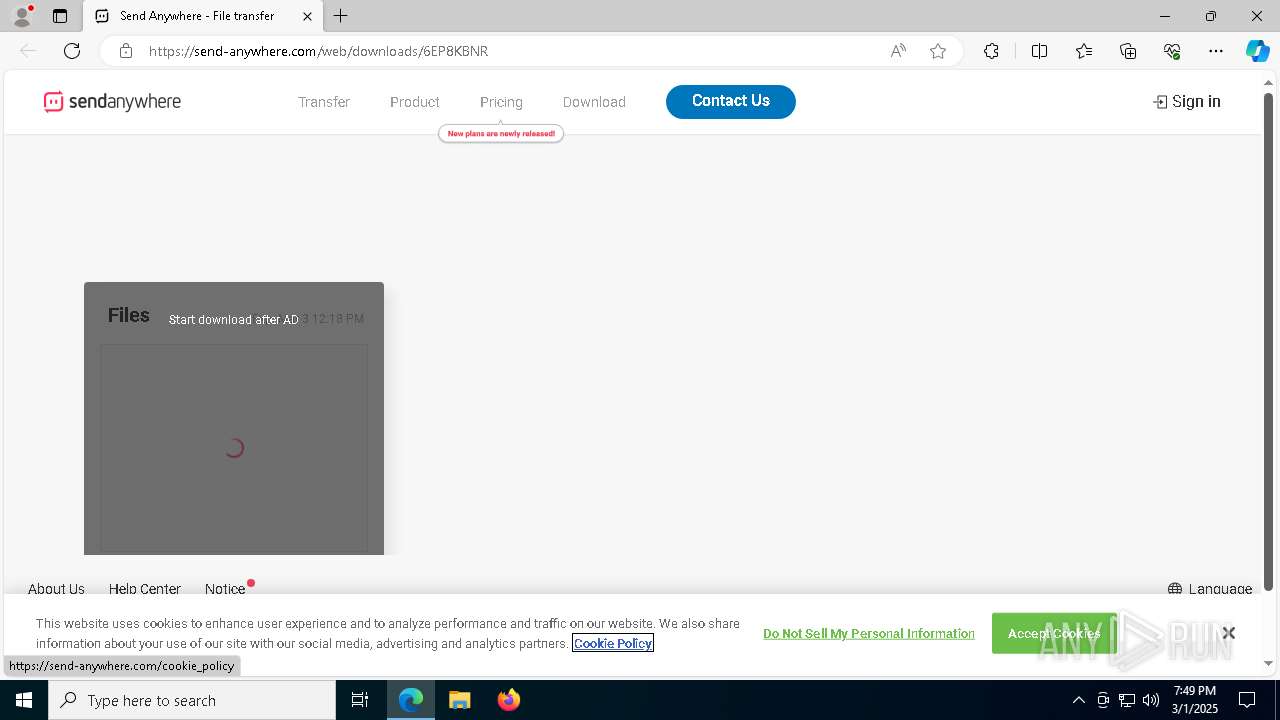
Task: Click the address bar URL
Action: (x=318, y=51)
